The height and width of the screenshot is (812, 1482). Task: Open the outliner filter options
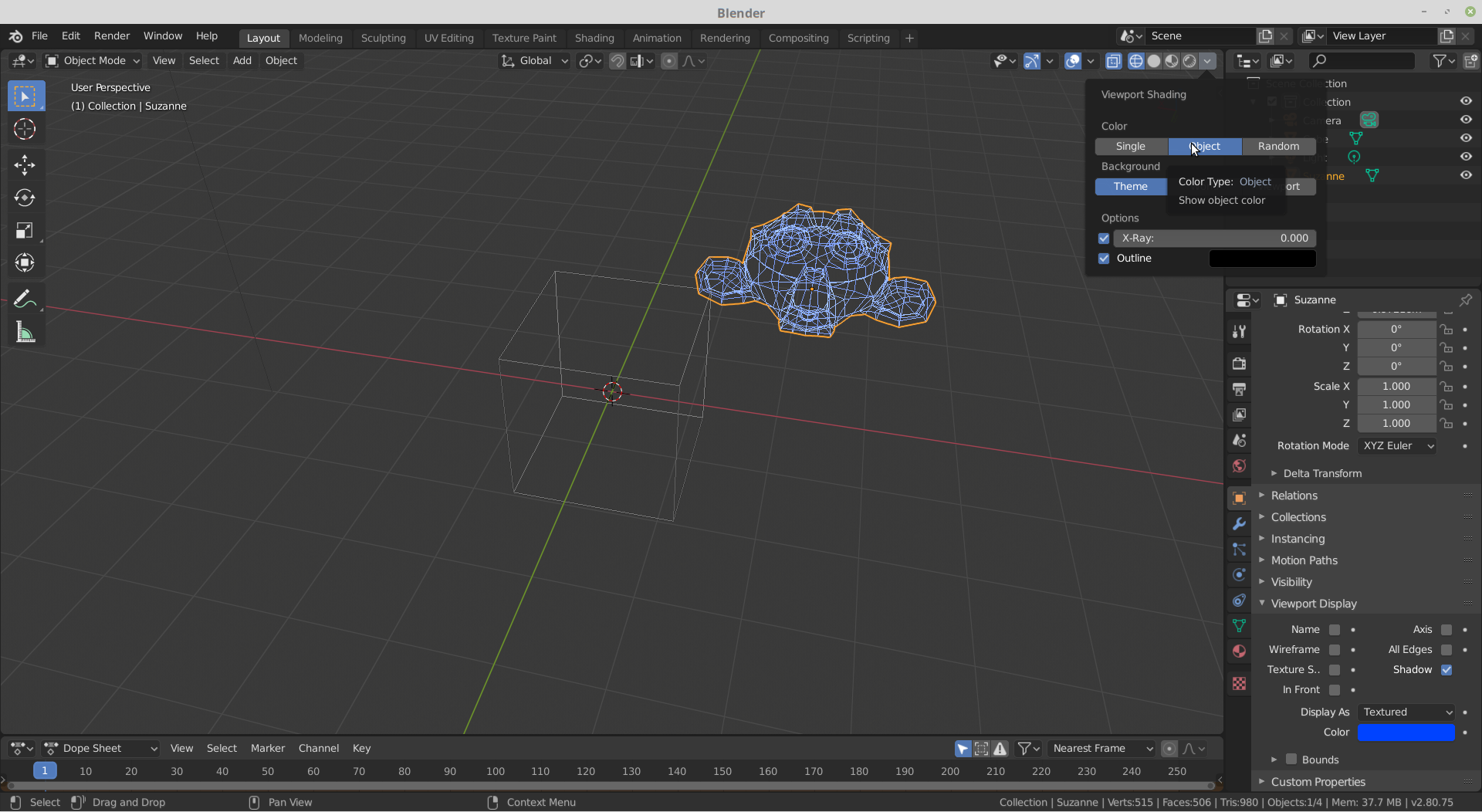(1443, 61)
